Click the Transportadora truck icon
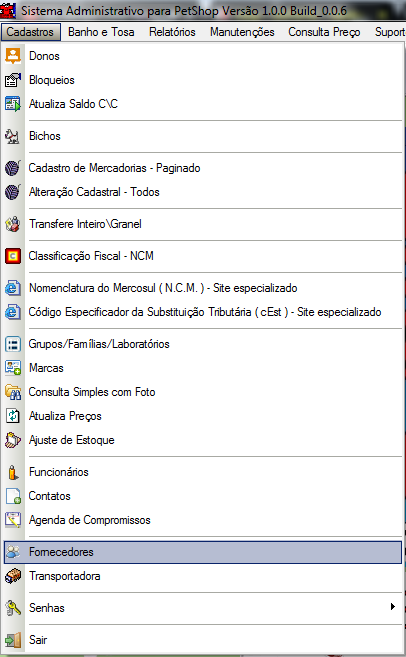This screenshot has height=657, width=406. click(x=13, y=576)
